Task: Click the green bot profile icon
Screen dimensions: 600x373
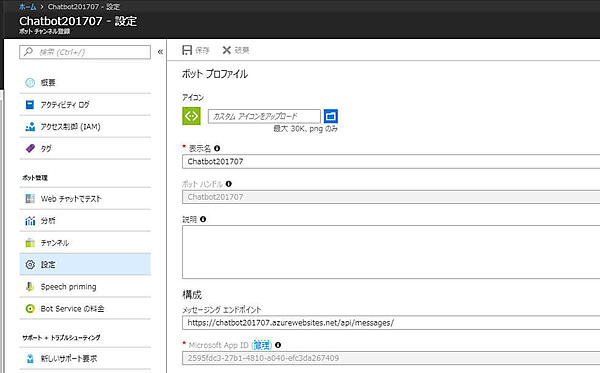Action: 191,116
